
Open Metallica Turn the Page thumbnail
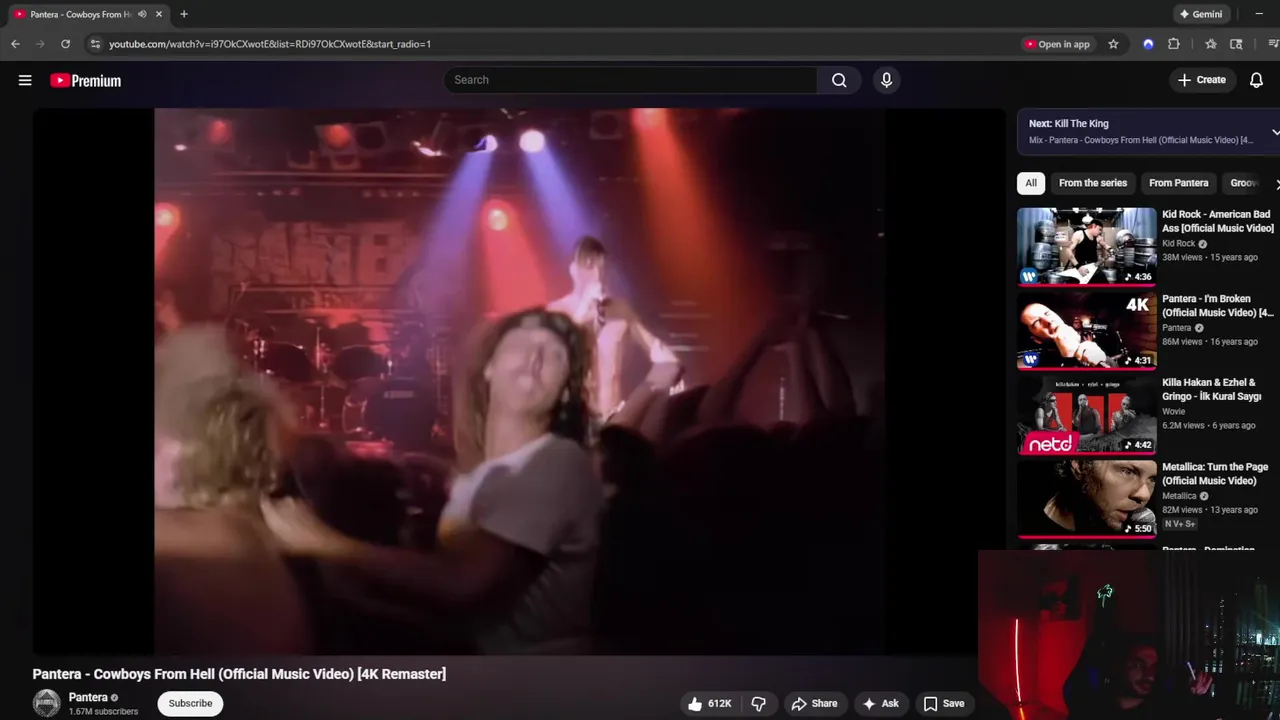[1086, 498]
